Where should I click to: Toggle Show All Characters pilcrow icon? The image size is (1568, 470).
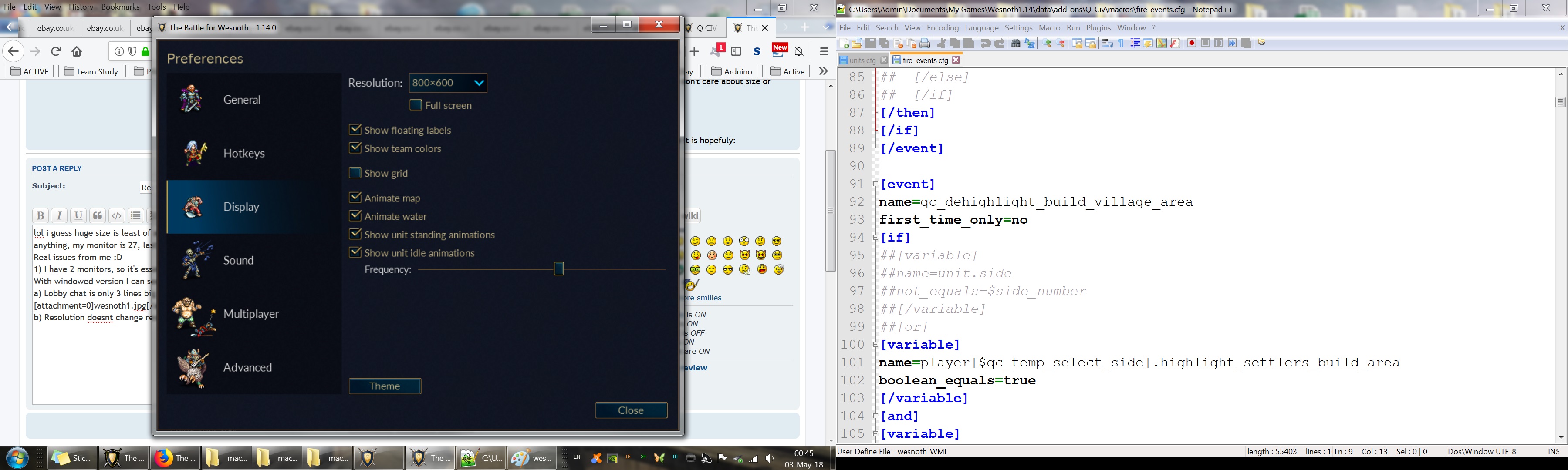pyautogui.click(x=1121, y=43)
